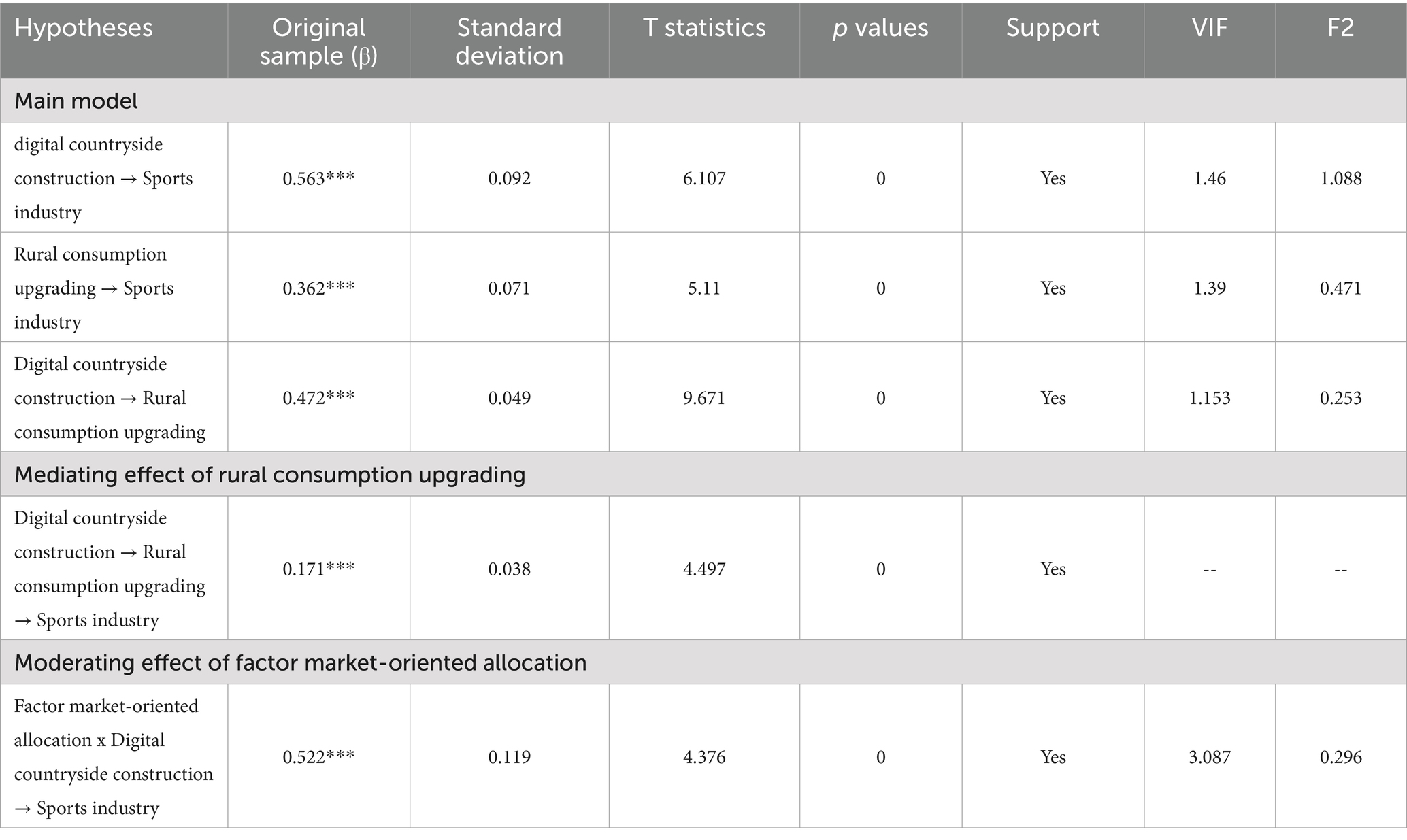Click the Factor market-oriented allocation hypothesis cell

(x=113, y=757)
